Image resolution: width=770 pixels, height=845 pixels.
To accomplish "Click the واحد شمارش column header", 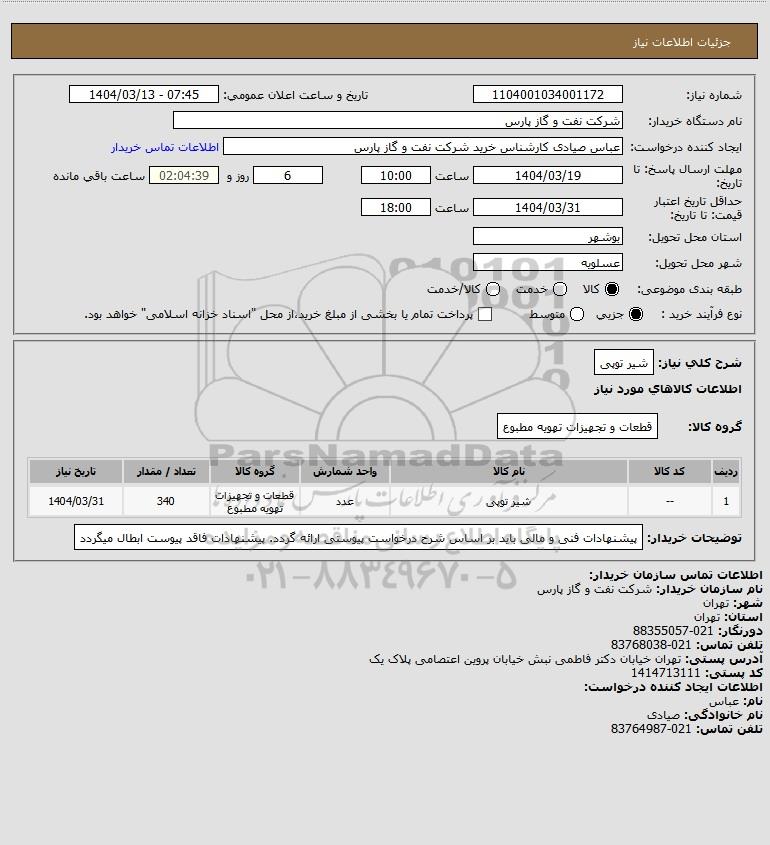I will click(345, 472).
